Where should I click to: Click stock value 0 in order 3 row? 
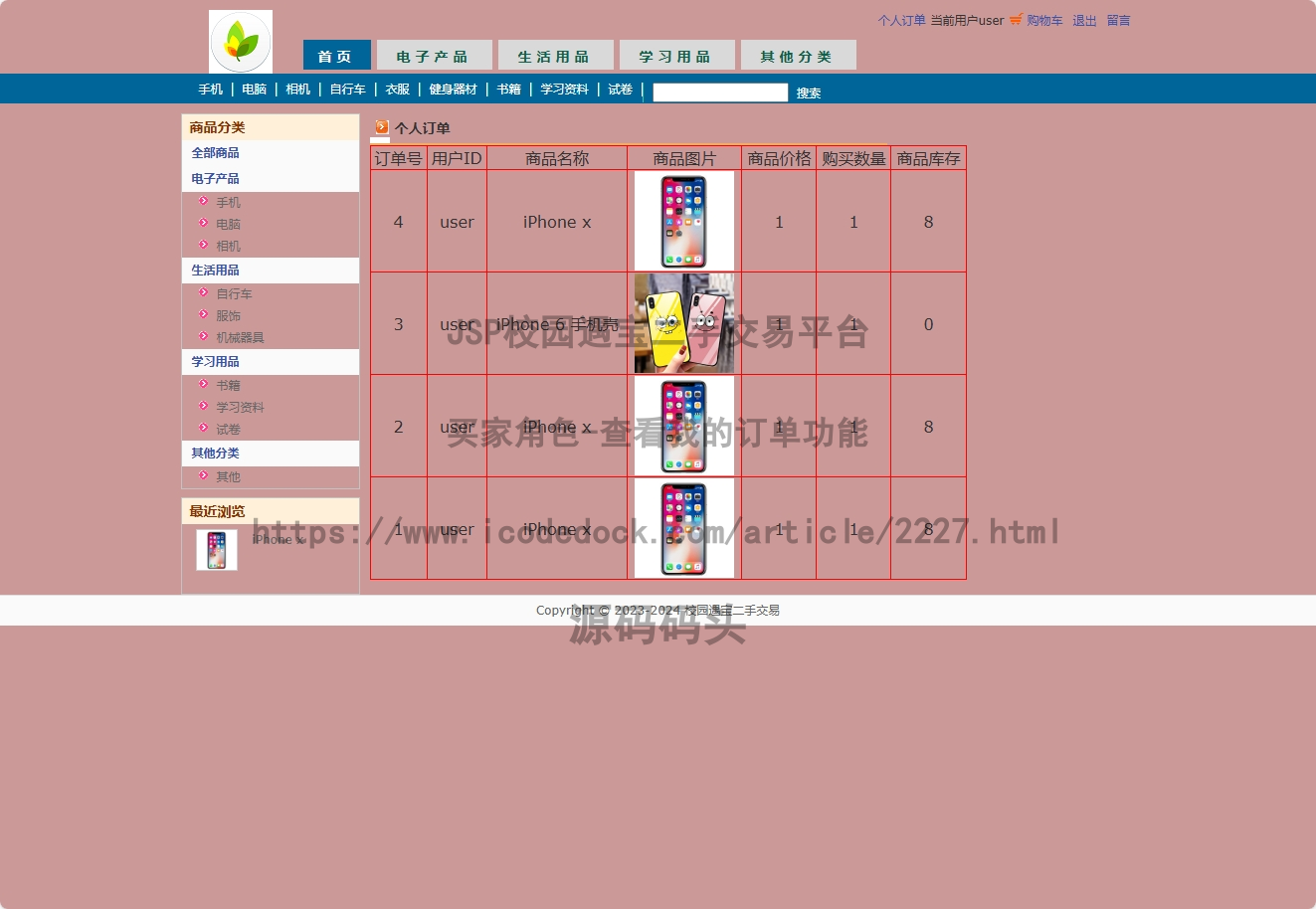pos(928,324)
